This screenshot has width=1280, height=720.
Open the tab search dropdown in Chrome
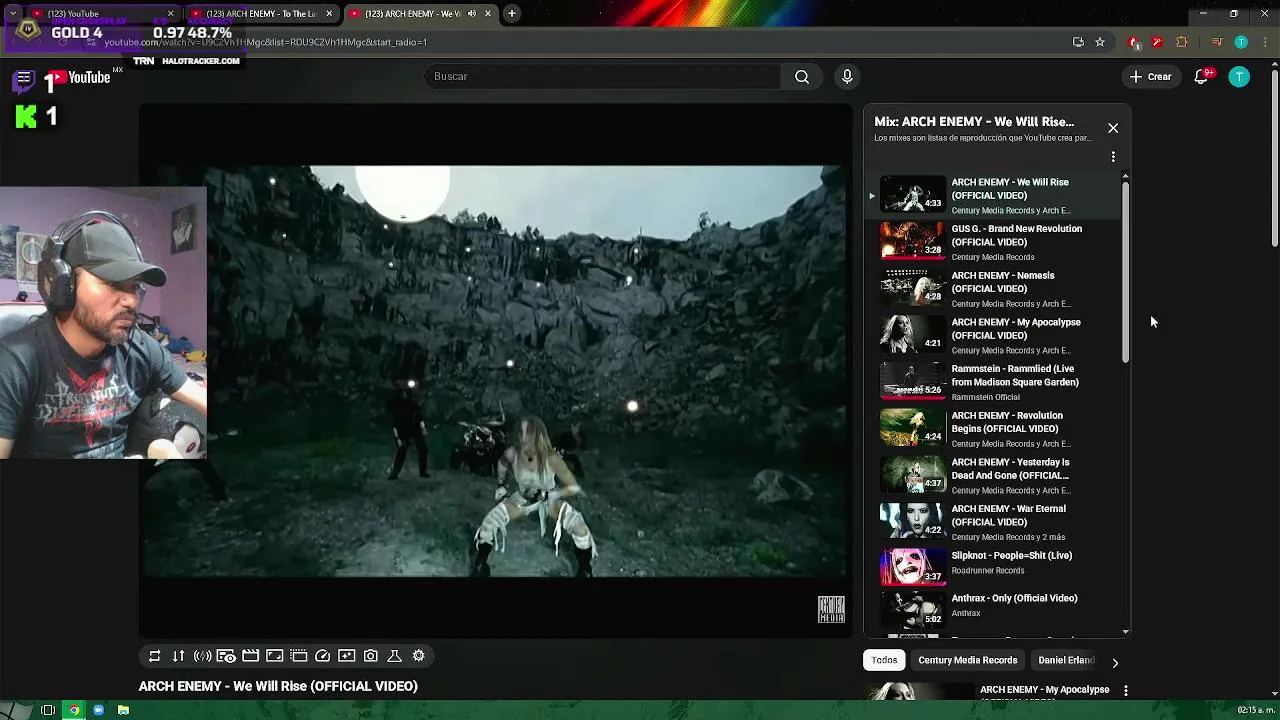coord(13,14)
